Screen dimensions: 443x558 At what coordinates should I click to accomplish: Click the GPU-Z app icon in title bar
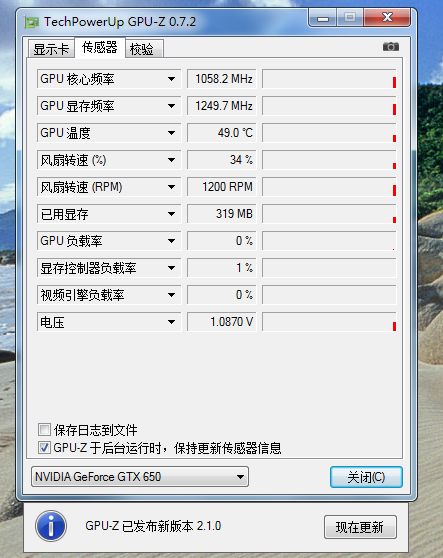[x=32, y=22]
